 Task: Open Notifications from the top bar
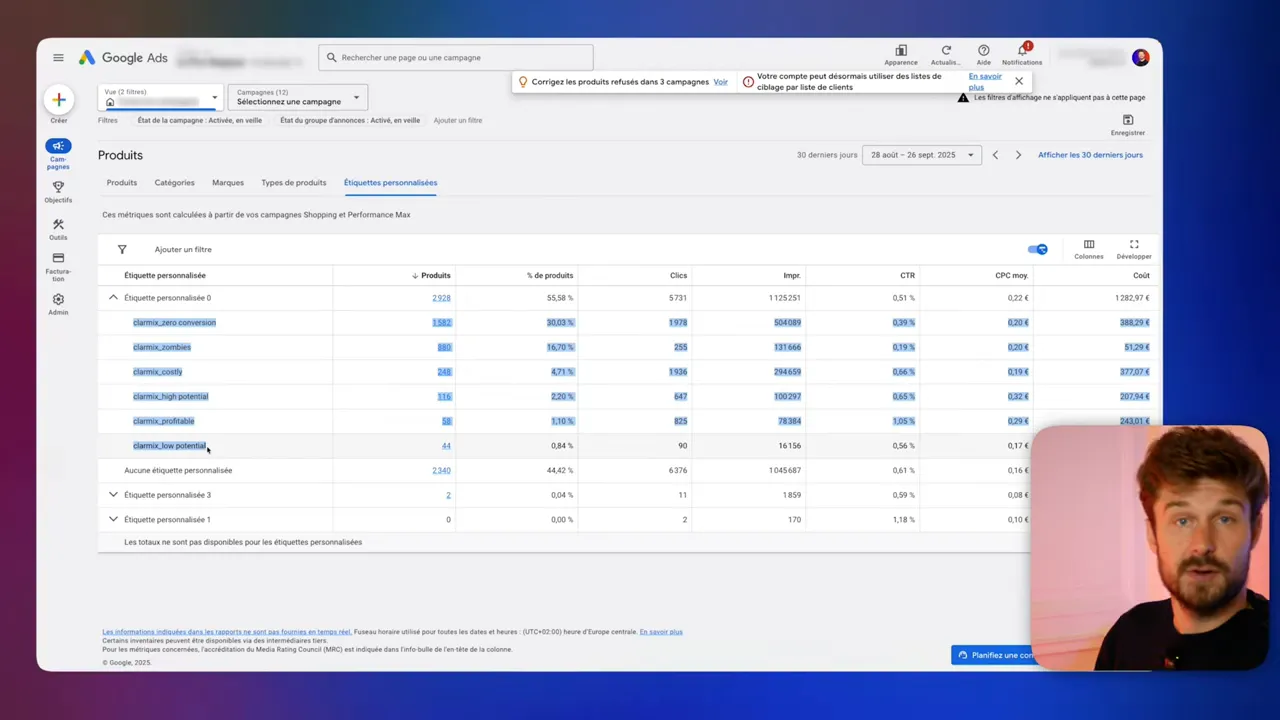[x=1022, y=50]
